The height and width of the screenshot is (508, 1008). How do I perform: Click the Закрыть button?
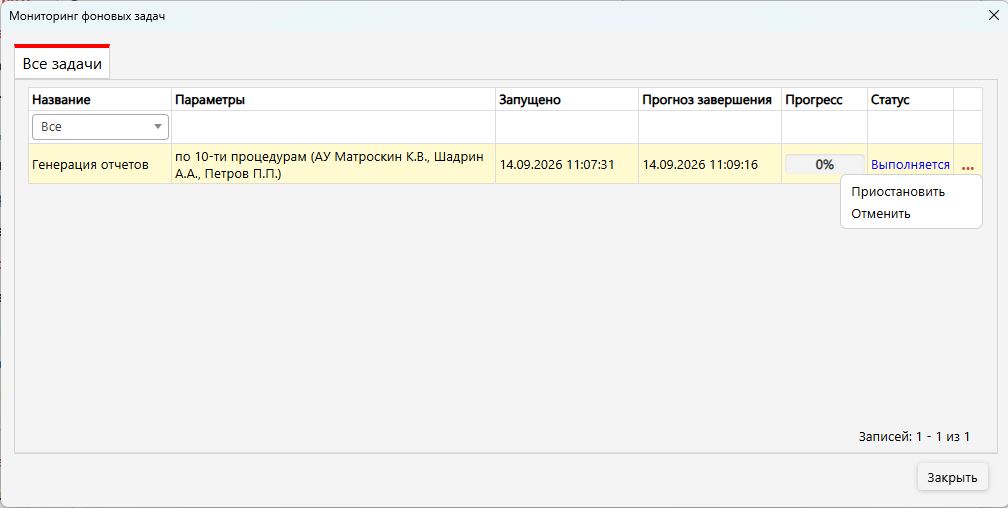(x=952, y=477)
